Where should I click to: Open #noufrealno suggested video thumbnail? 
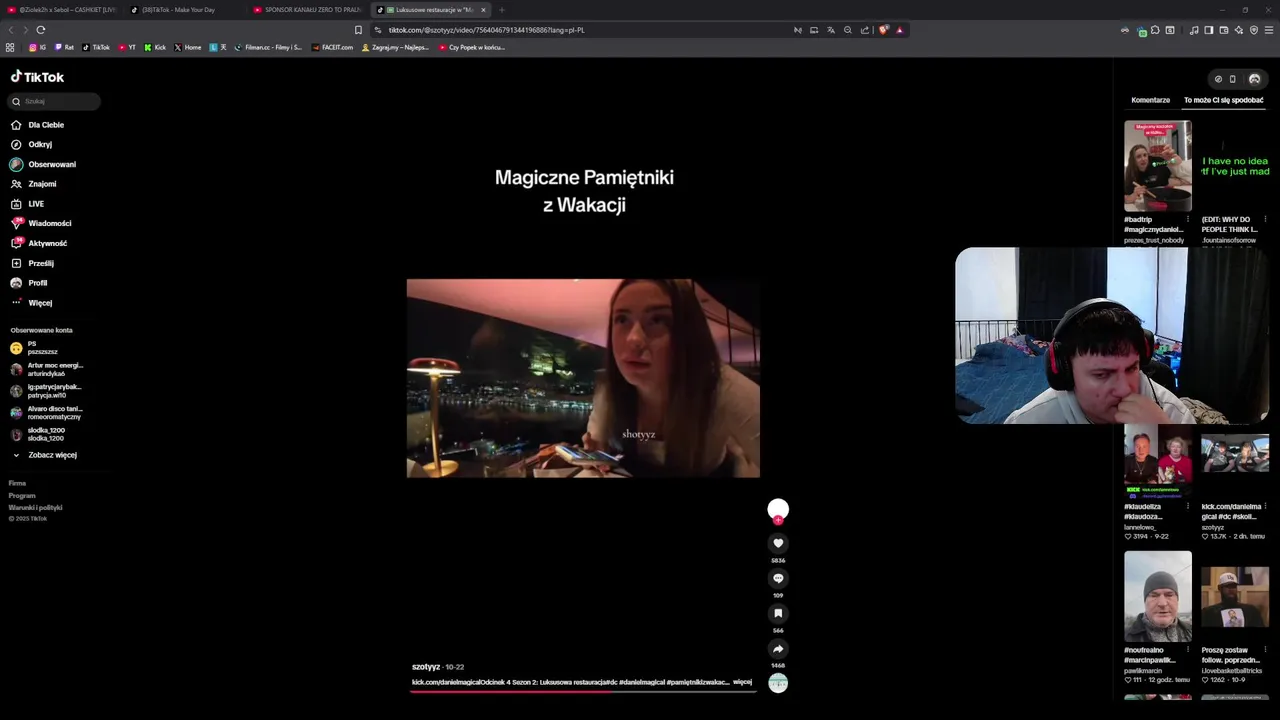coord(1158,596)
